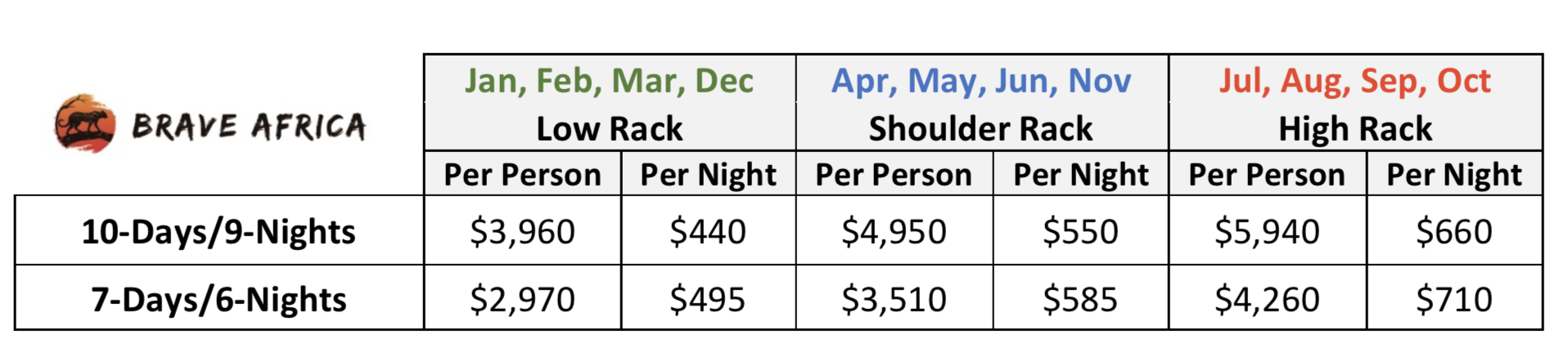Click the Low Rack label
The image size is (1568, 358).
(609, 129)
